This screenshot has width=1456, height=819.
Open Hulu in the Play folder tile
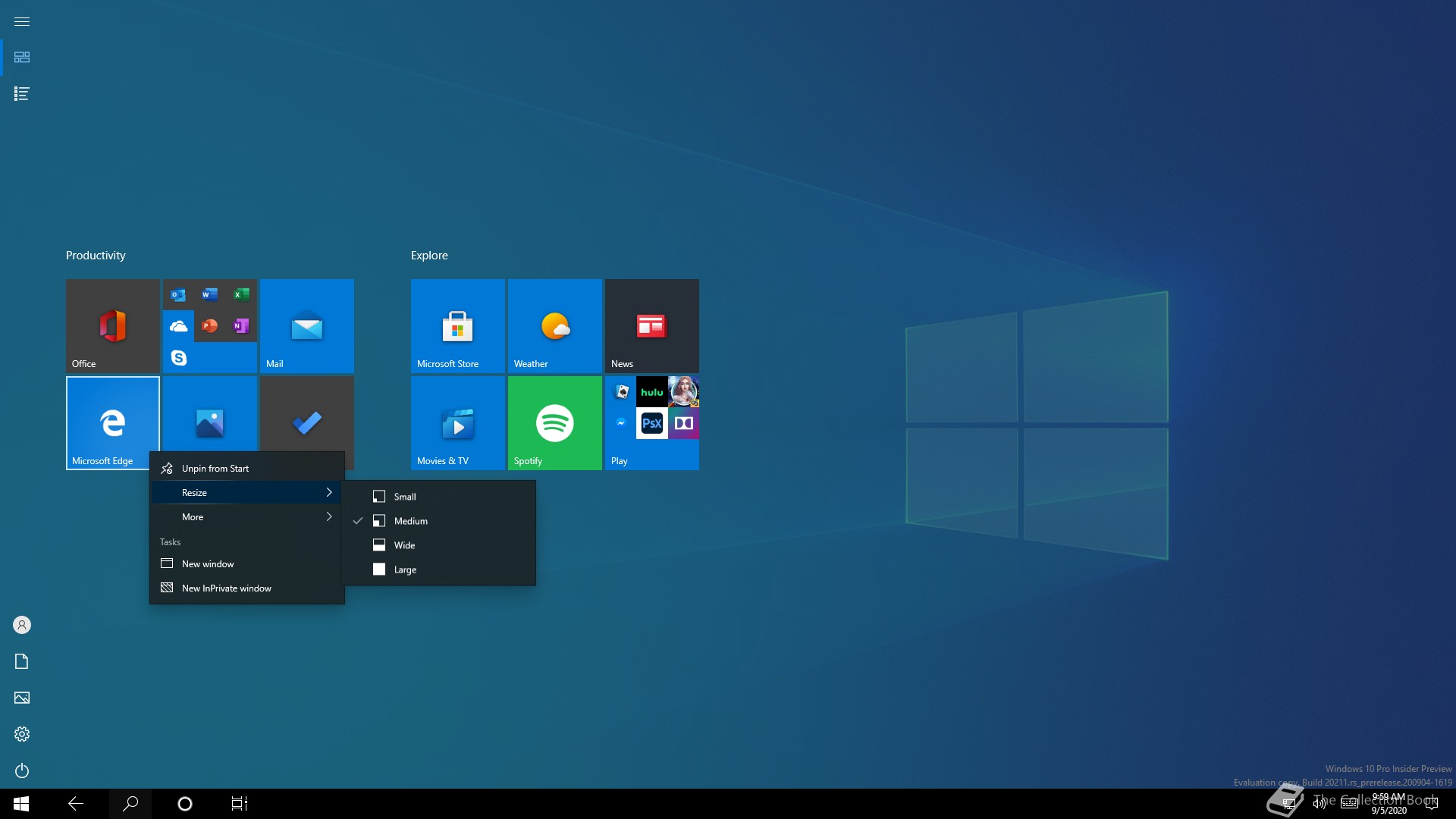(x=652, y=392)
